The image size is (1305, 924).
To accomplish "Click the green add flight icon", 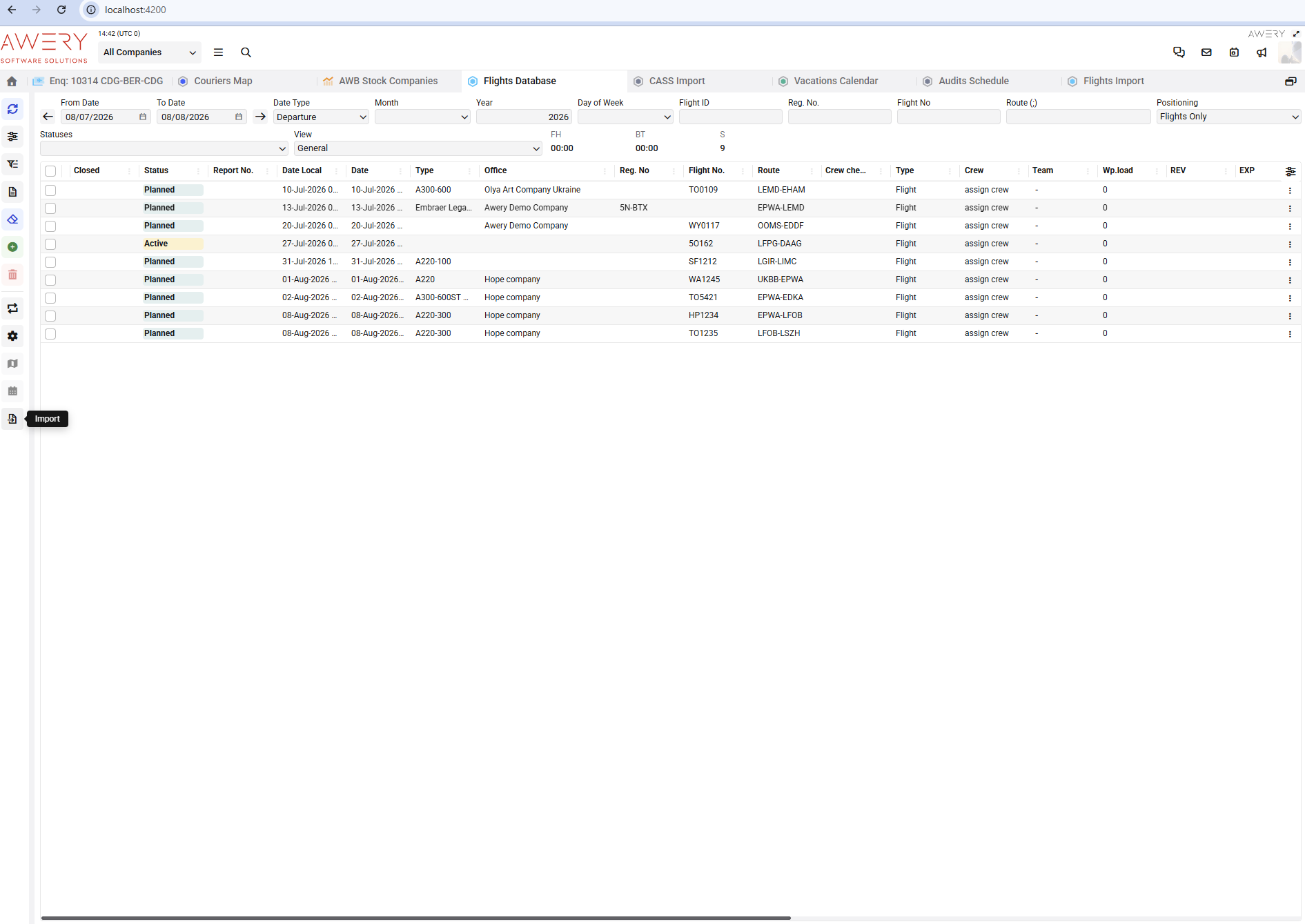I will tap(12, 247).
